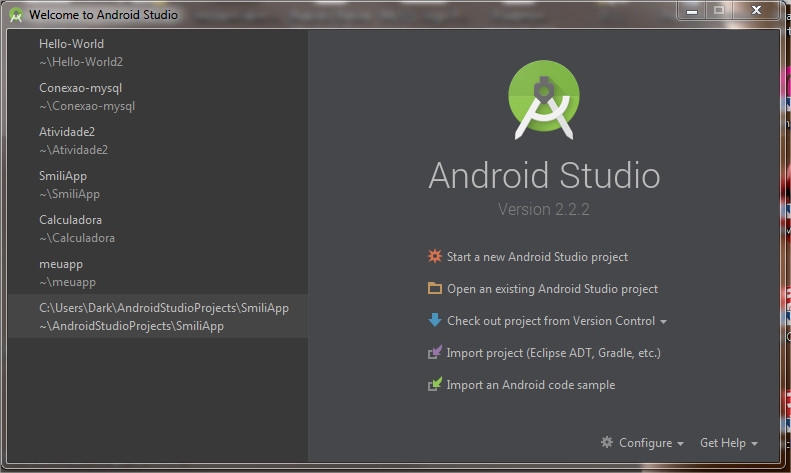Import an Android code sample
The height and width of the screenshot is (473, 791).
pyautogui.click(x=531, y=385)
